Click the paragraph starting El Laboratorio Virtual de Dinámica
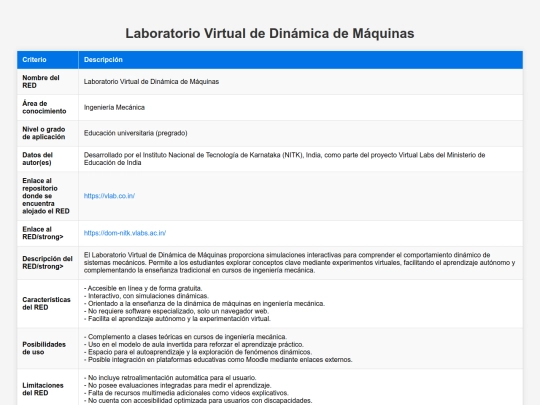Image resolution: width=540 pixels, height=405 pixels. pyautogui.click(x=299, y=263)
